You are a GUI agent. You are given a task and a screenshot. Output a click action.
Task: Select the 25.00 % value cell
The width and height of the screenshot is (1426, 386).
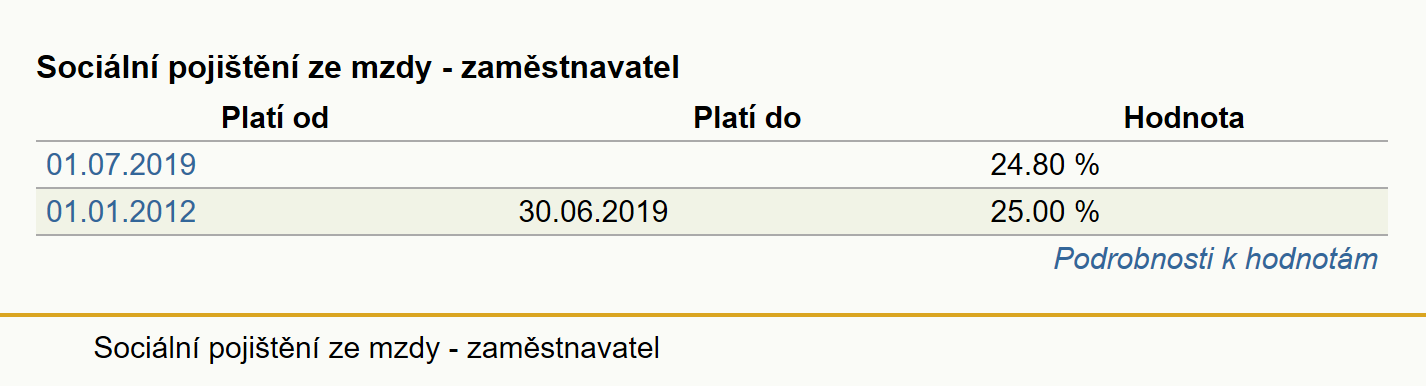coord(1045,212)
